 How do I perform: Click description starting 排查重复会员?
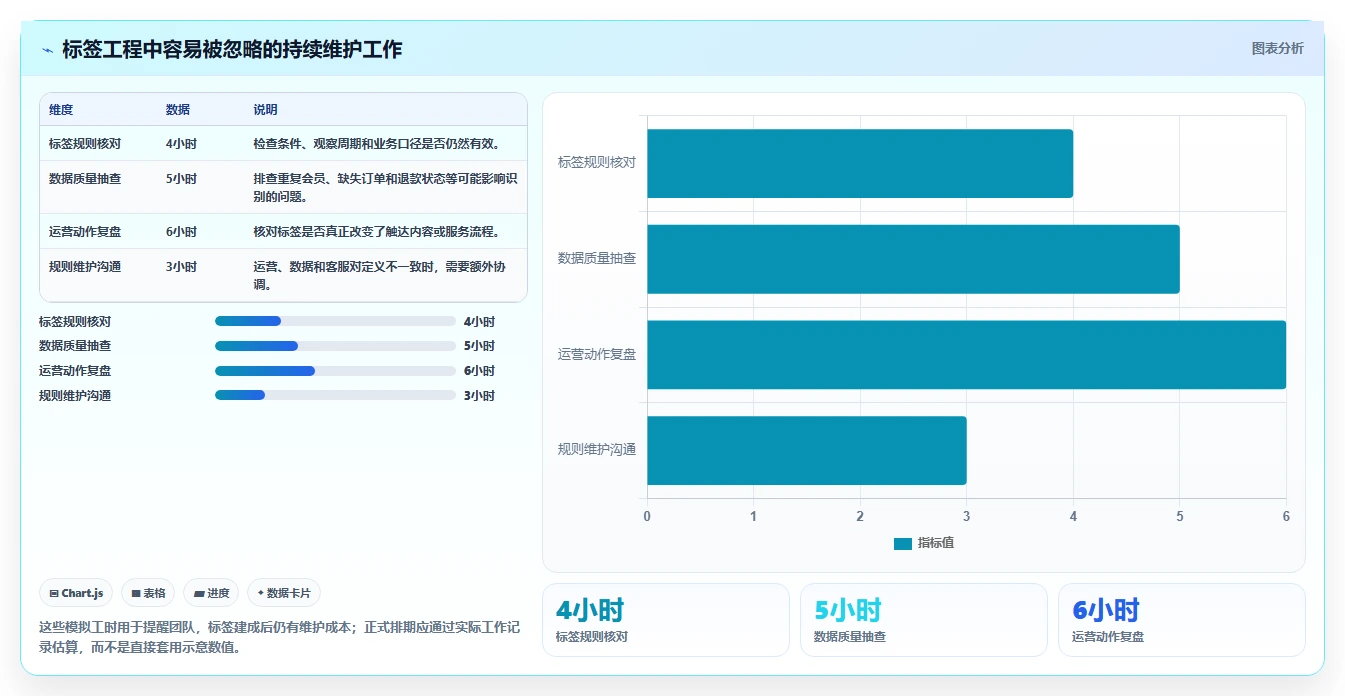[x=385, y=187]
